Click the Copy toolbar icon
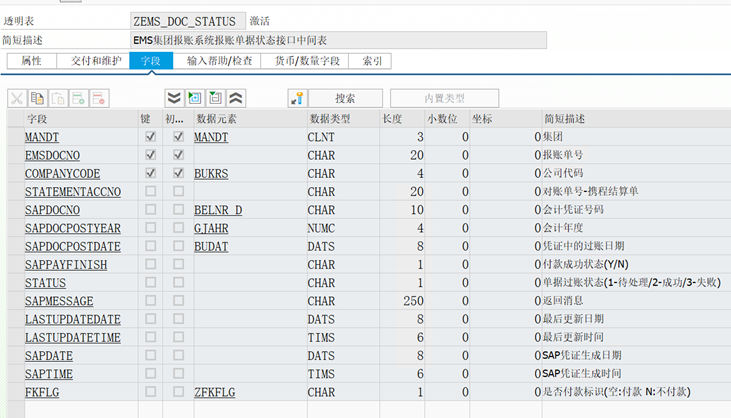The height and width of the screenshot is (418, 731). coord(37,98)
